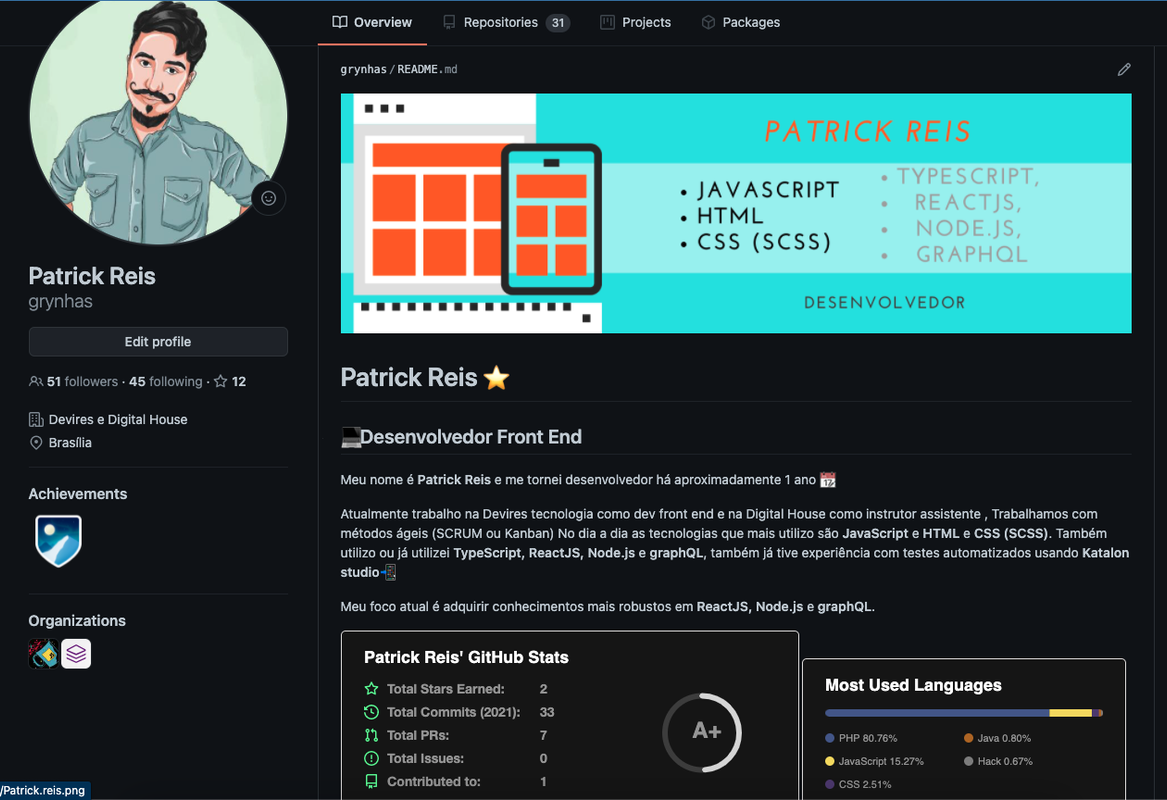This screenshot has height=800, width=1167.
Task: Click the CSS 2.51% purple dot
Action: (830, 784)
